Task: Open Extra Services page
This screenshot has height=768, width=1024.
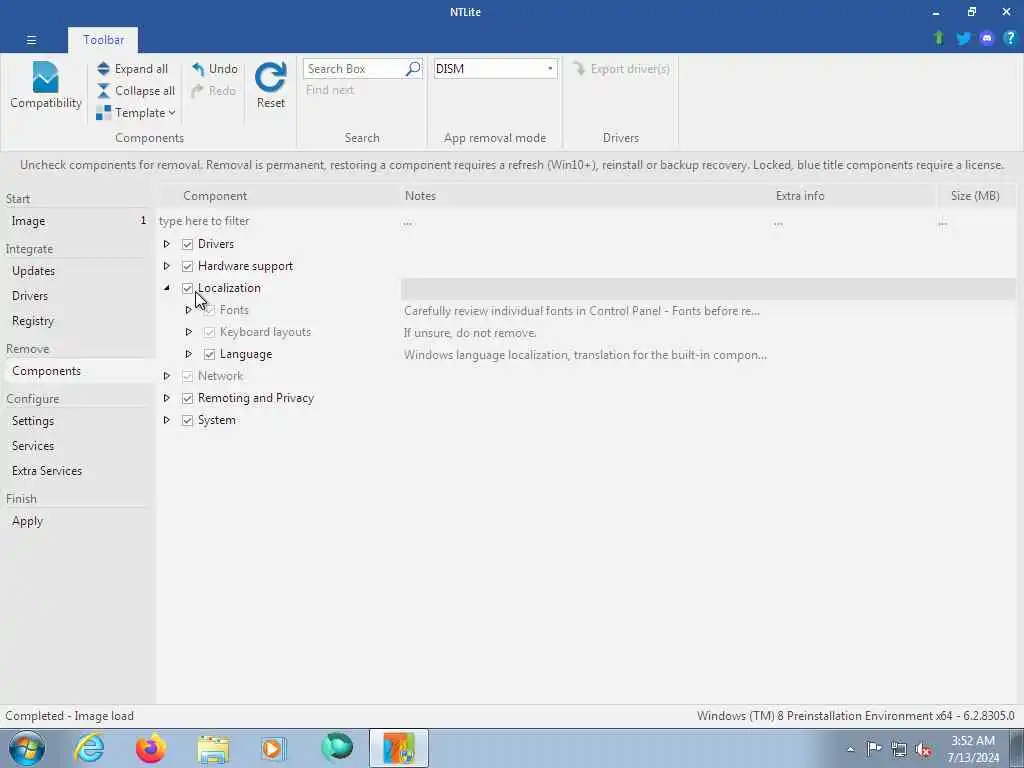Action: 77,471
